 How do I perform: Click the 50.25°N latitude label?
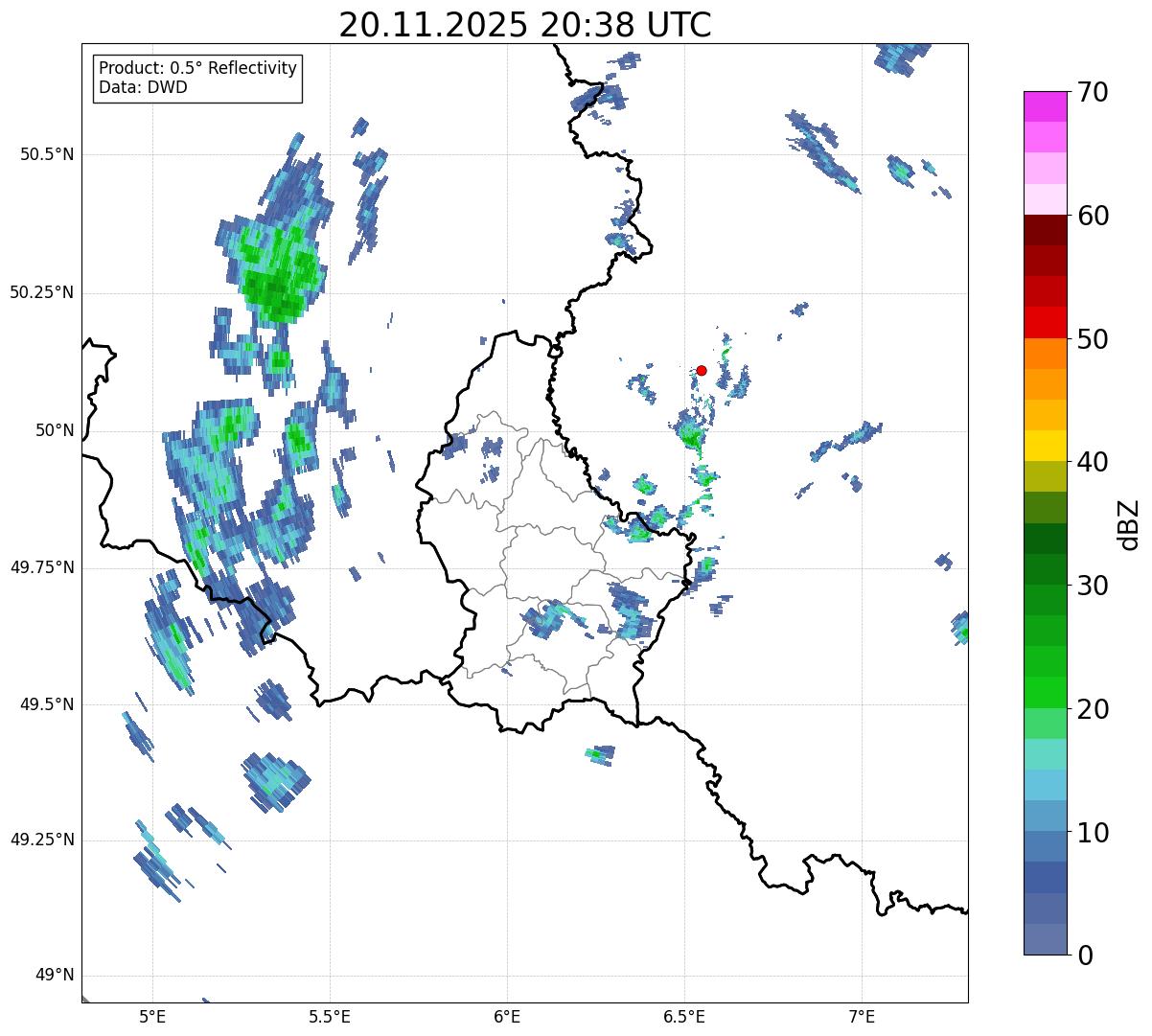point(42,292)
